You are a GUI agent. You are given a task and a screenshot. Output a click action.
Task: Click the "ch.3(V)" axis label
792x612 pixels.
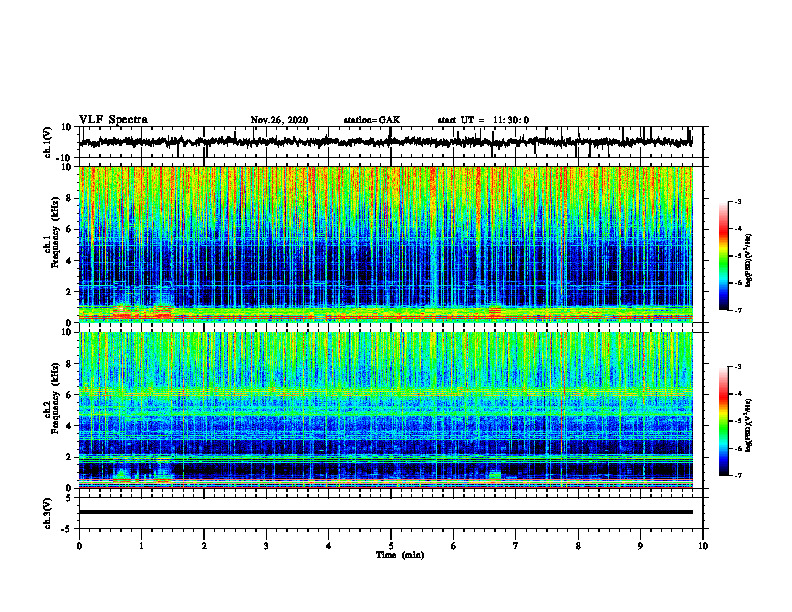click(48, 513)
